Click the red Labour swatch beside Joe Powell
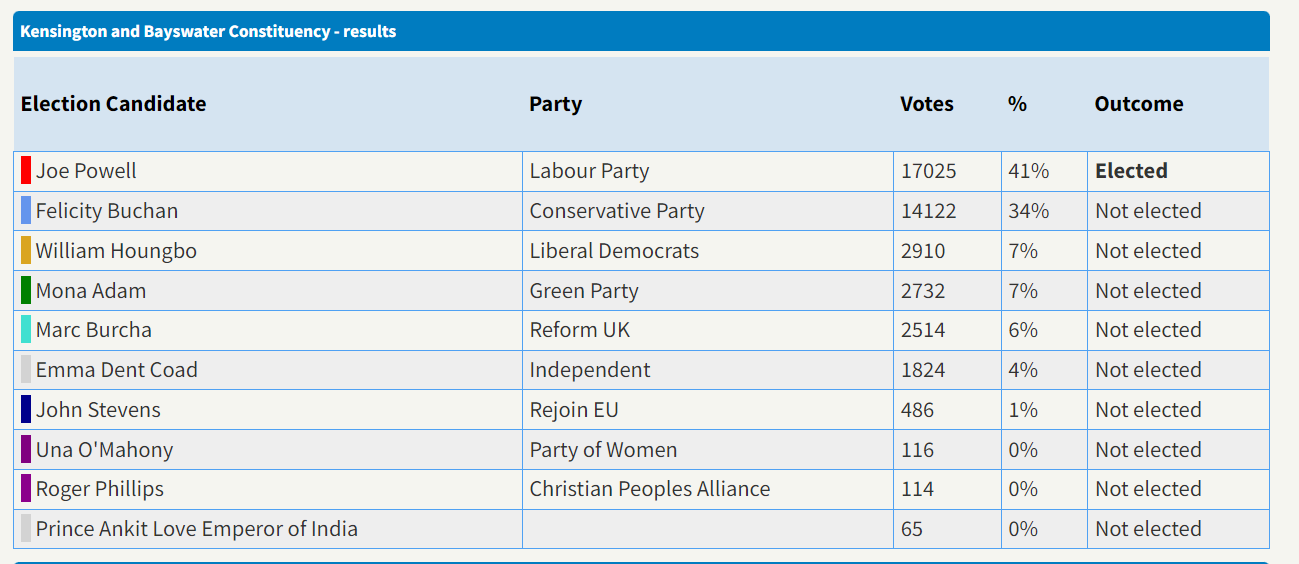 [26, 171]
